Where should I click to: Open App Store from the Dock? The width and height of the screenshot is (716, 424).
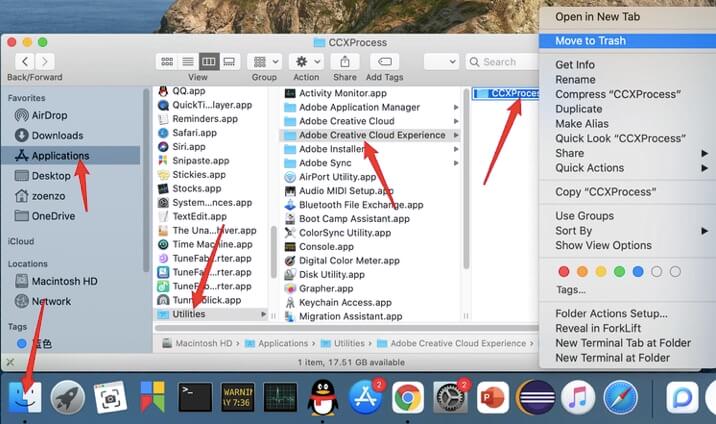click(x=365, y=397)
